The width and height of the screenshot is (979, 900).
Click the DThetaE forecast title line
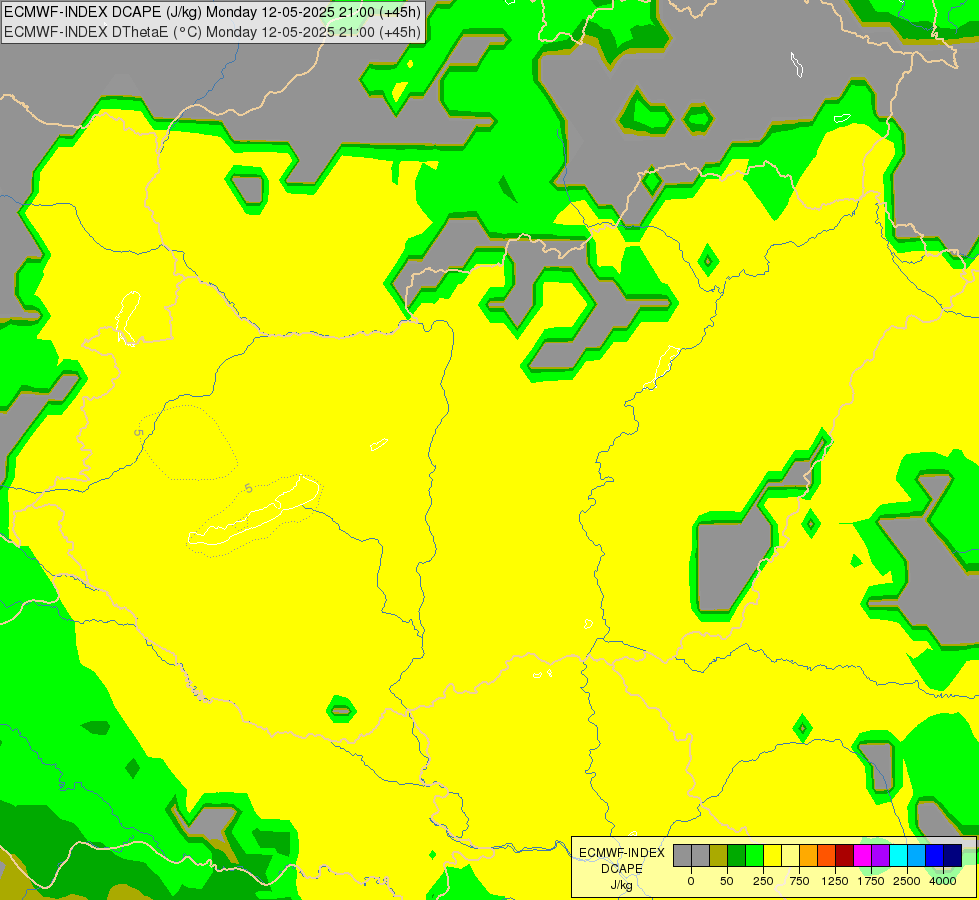tap(213, 32)
